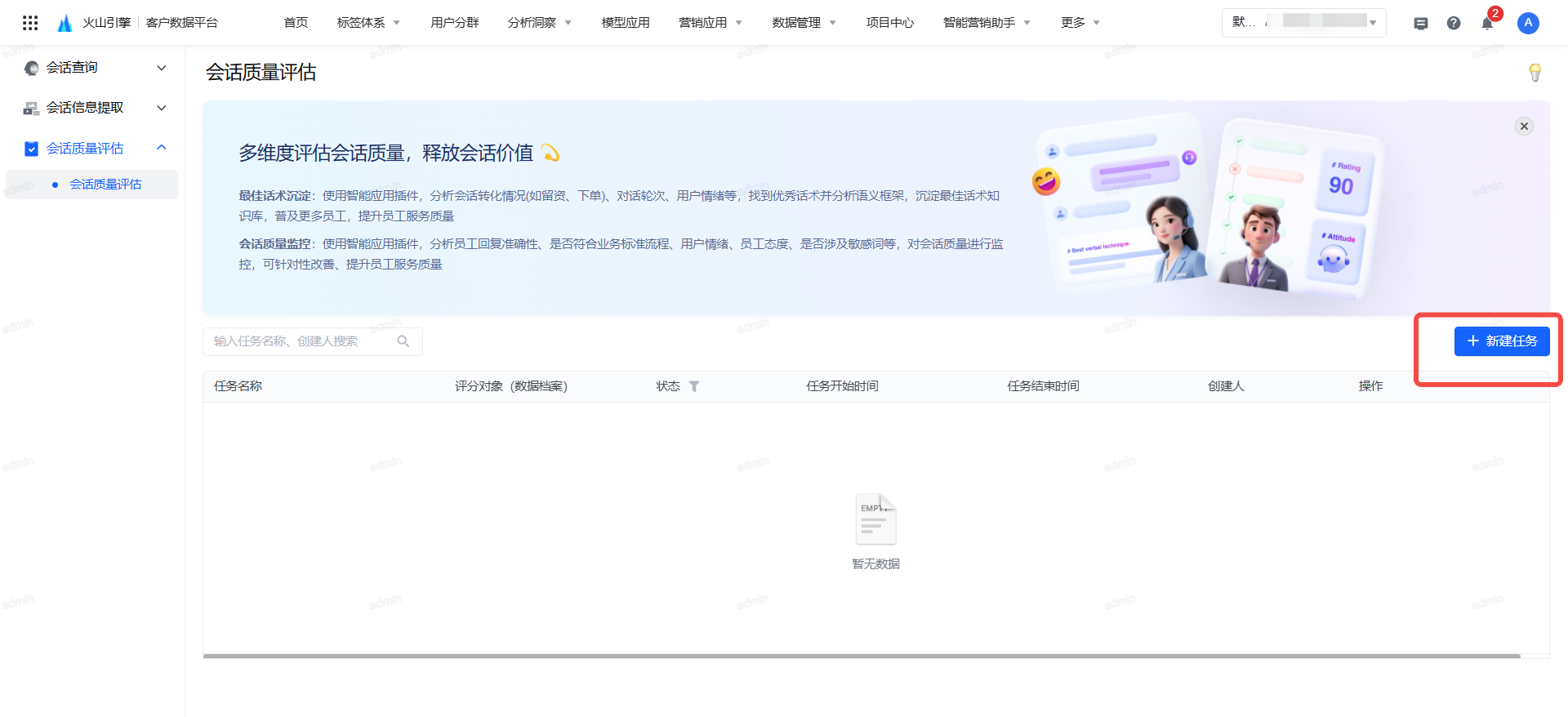Image resolution: width=1568 pixels, height=717 pixels.
Task: Click the status column filter icon
Action: (x=694, y=386)
